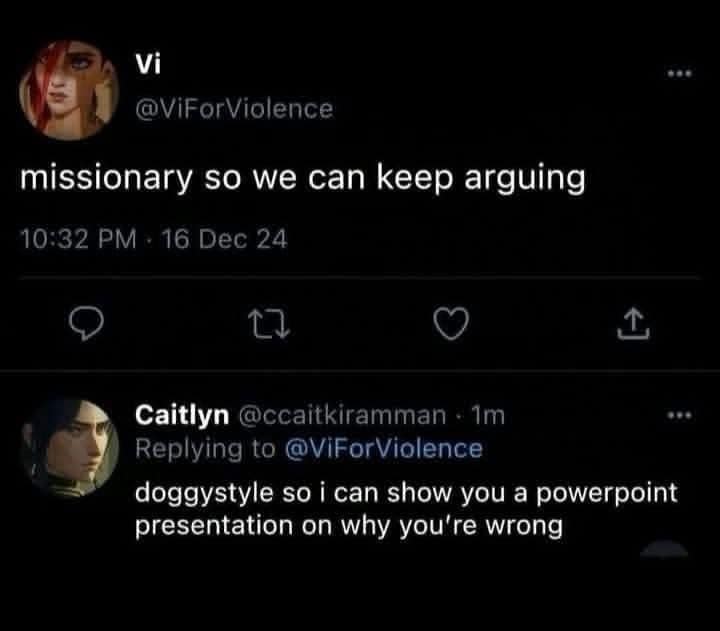Open Vi's profile picture
The image size is (720, 631).
(69, 90)
